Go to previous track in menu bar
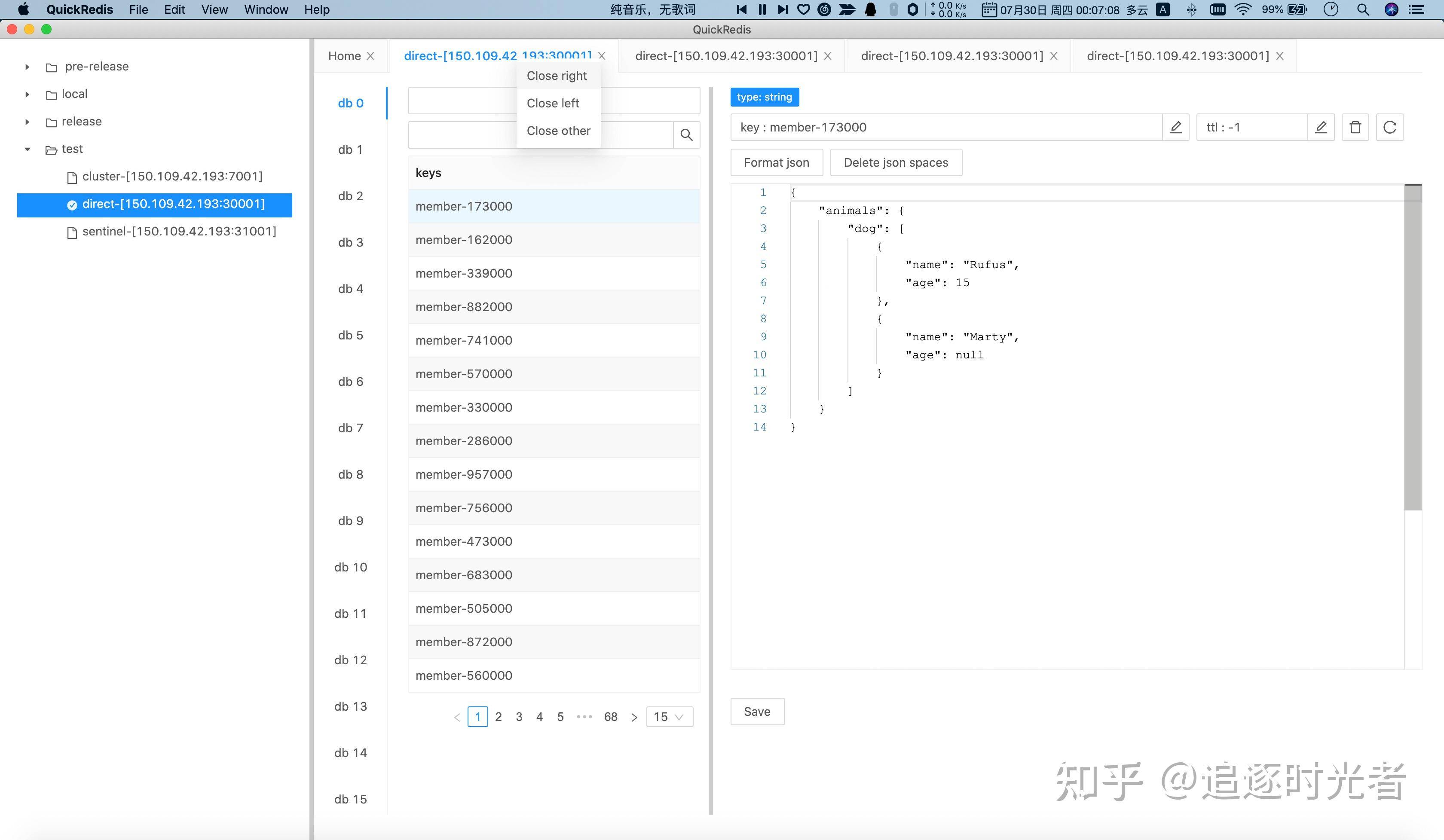 (741, 10)
